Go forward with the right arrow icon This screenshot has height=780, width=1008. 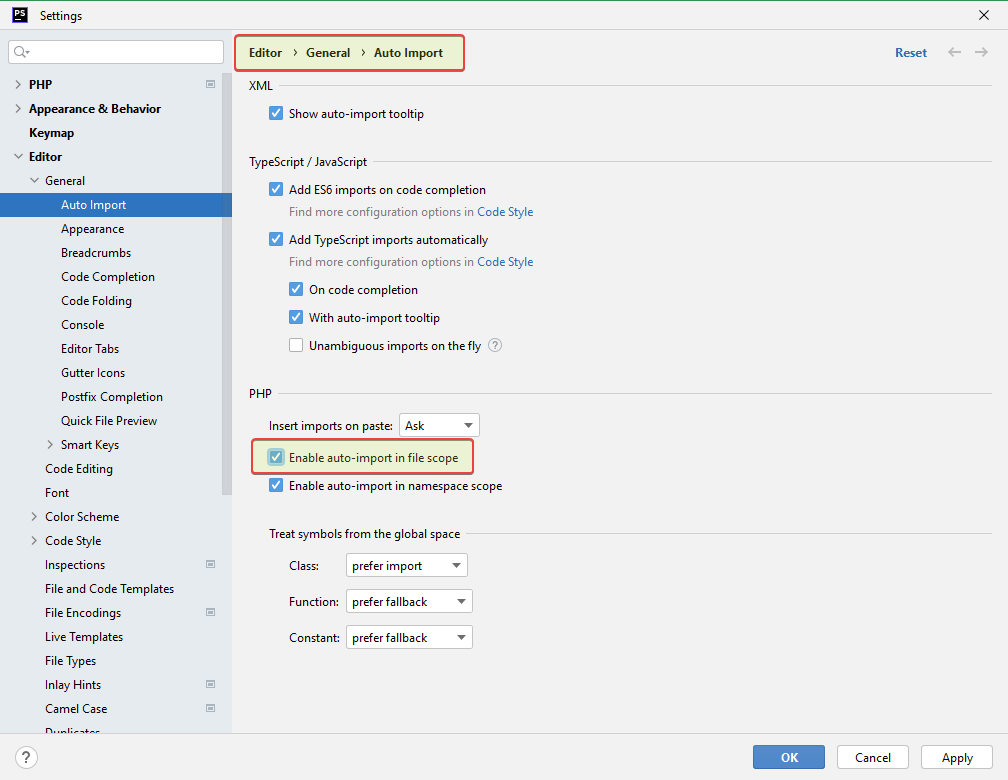[x=981, y=53]
